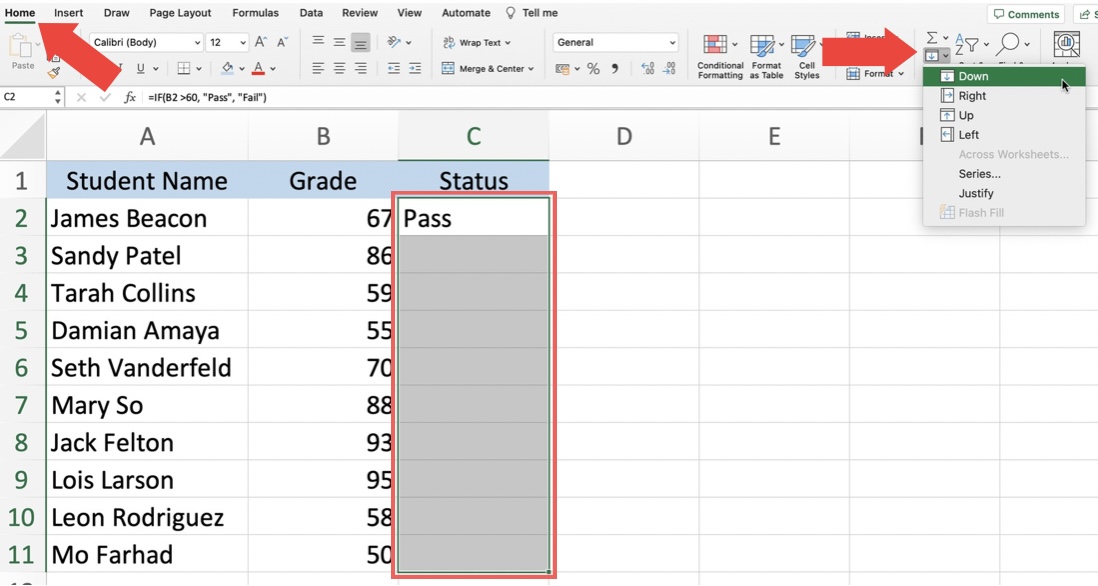The image size is (1098, 586).
Task: Increase font size with large A icon
Action: coord(260,42)
